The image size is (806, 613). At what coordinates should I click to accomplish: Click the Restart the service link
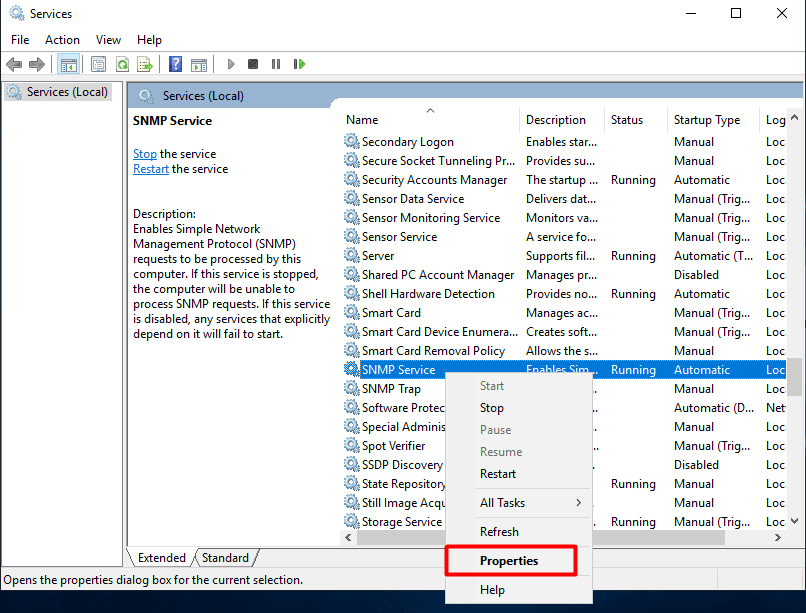tap(151, 169)
